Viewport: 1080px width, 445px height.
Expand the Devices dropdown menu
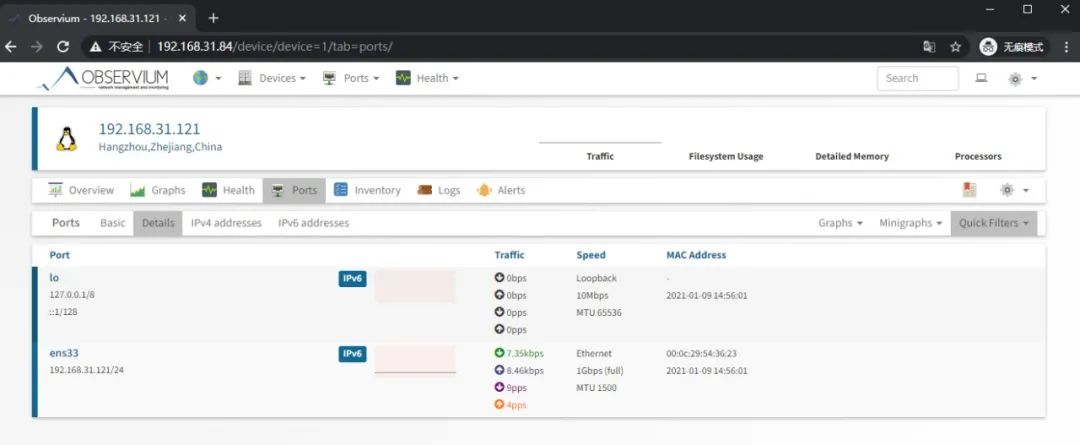[282, 79]
